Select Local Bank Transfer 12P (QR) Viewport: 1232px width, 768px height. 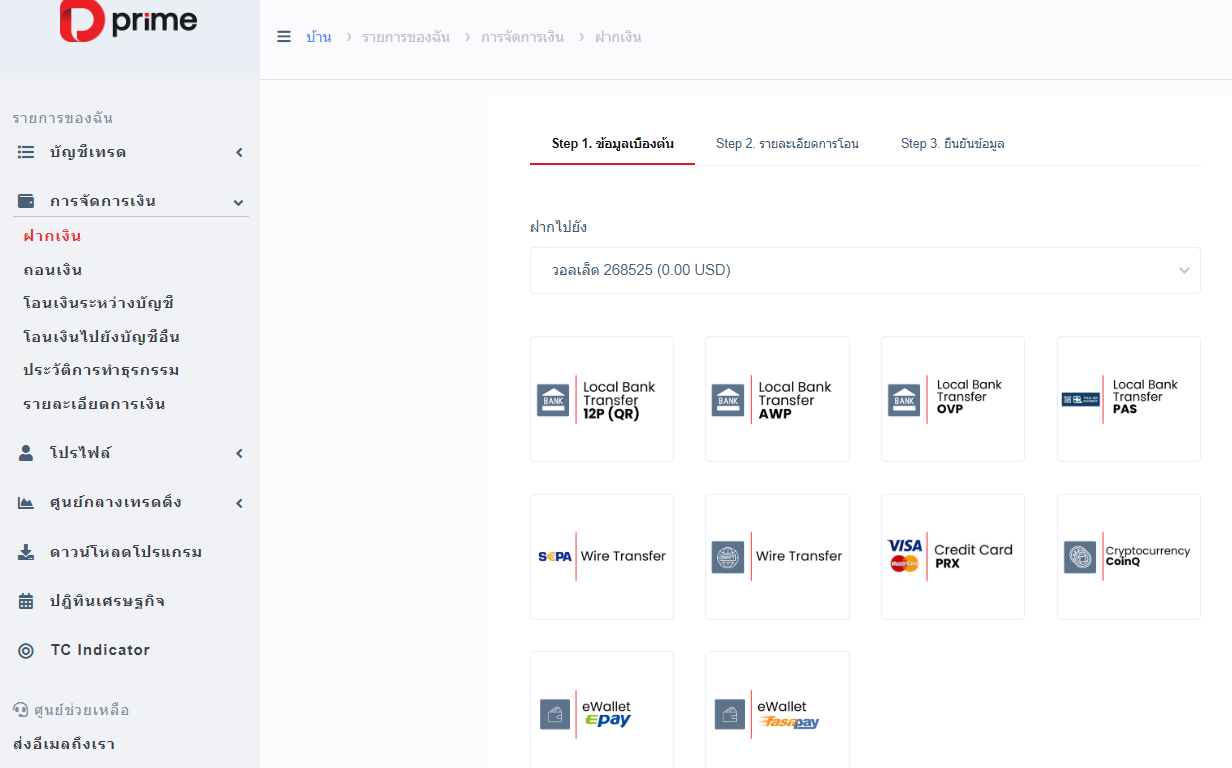(x=602, y=399)
